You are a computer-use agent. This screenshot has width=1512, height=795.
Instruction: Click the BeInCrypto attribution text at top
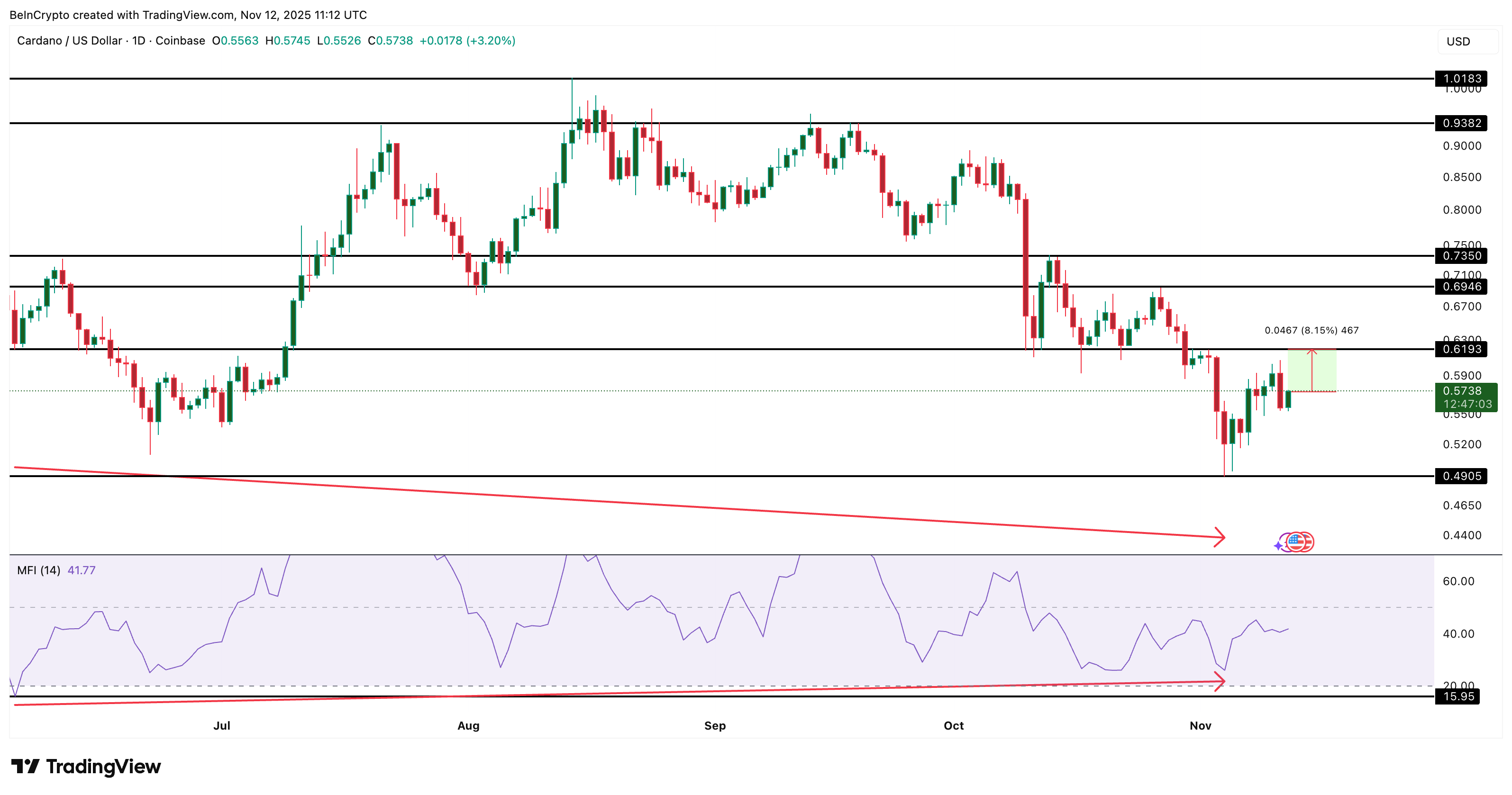[188, 15]
